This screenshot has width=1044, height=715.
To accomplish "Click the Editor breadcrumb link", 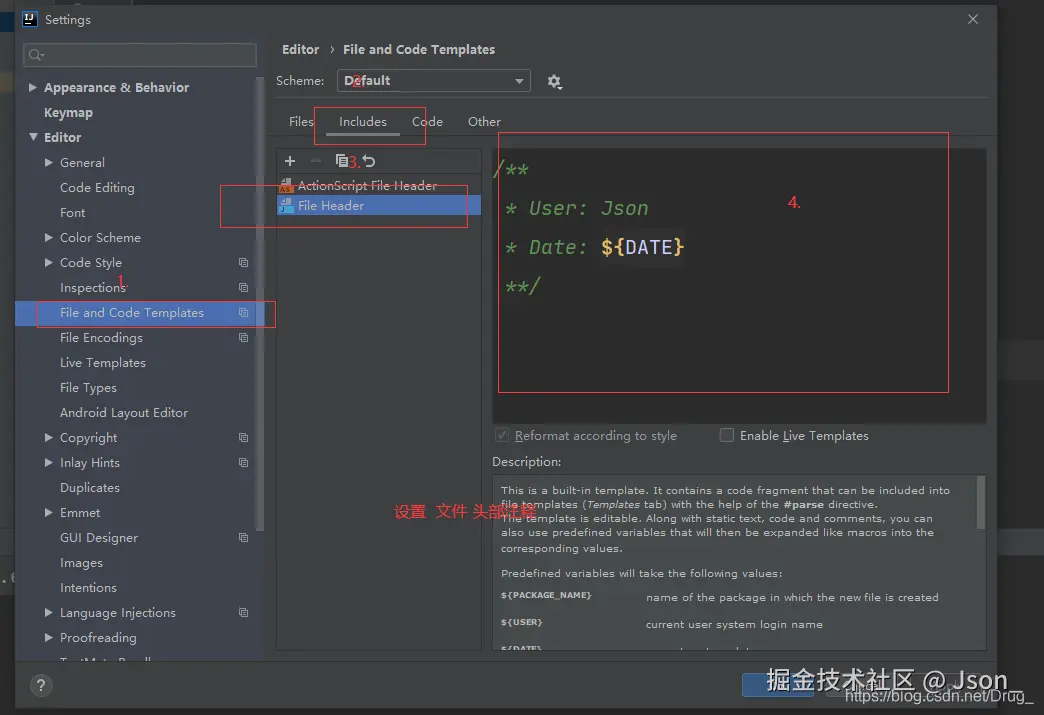I will click(x=300, y=49).
